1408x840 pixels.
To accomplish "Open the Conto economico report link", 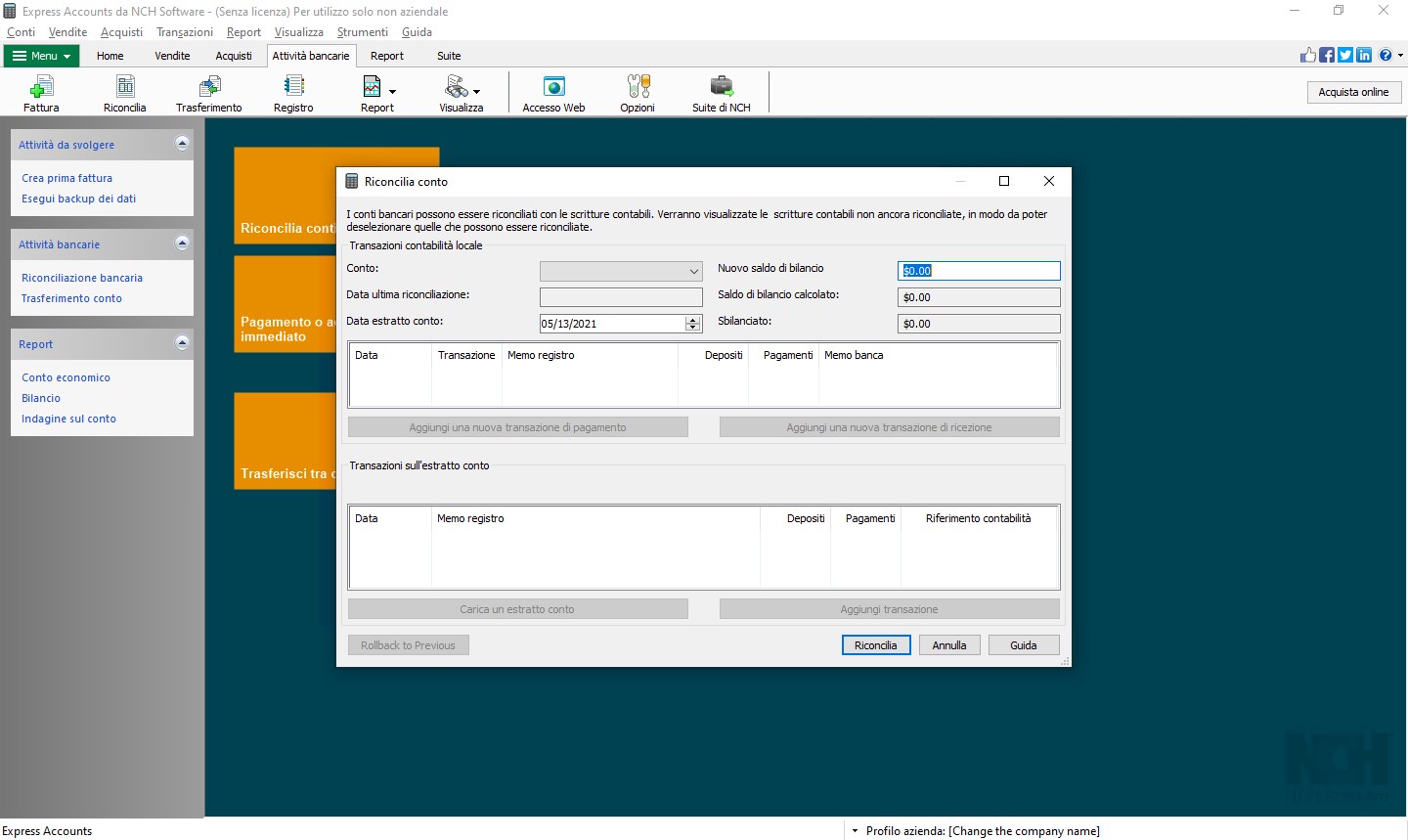I will tap(66, 377).
